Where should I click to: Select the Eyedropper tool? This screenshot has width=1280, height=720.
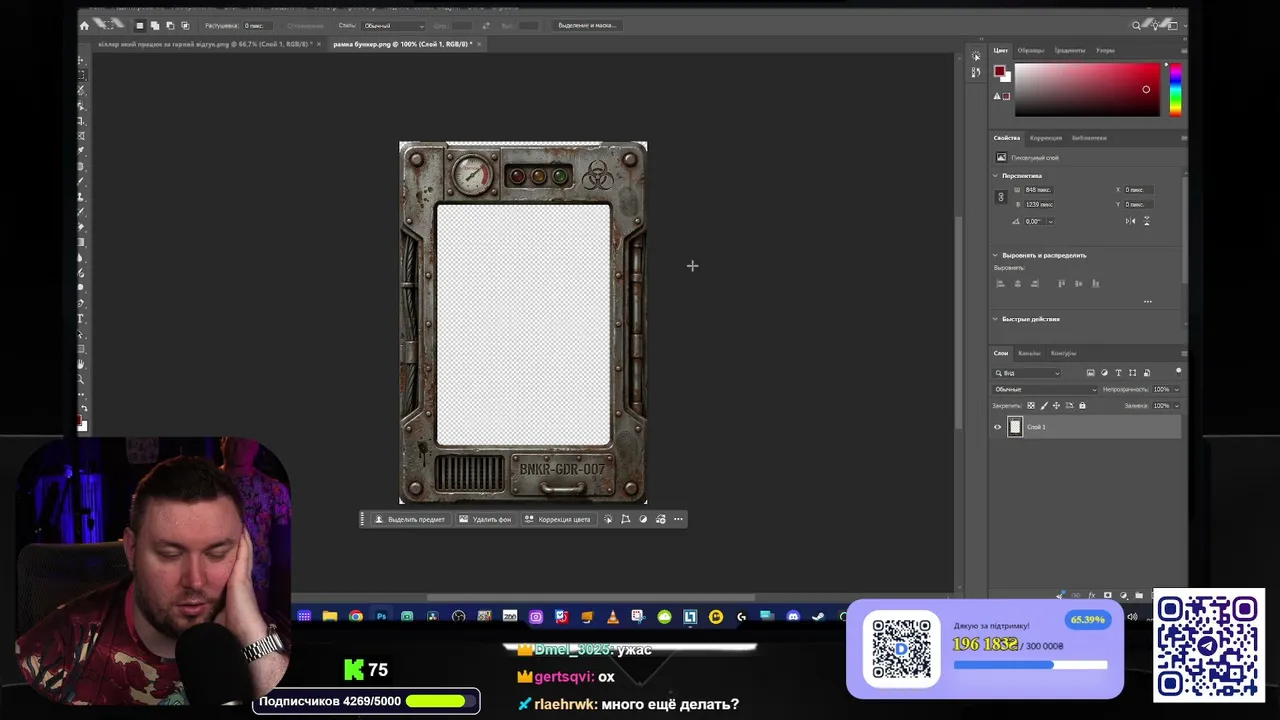[82, 151]
